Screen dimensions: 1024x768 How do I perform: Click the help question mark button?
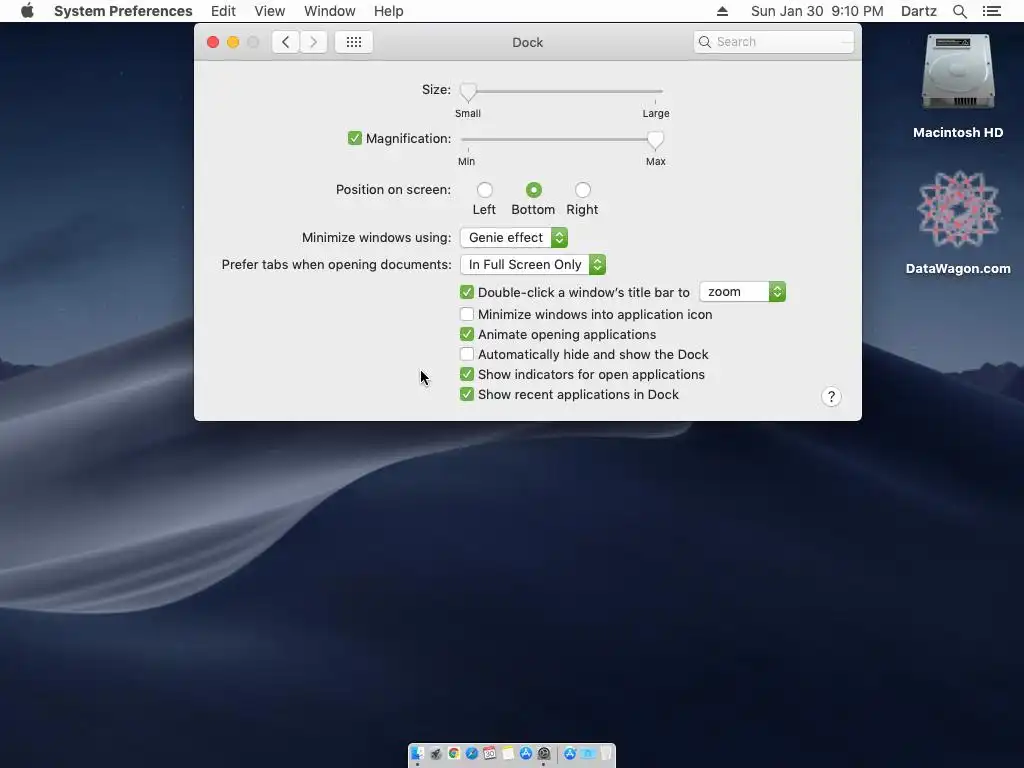click(x=831, y=396)
